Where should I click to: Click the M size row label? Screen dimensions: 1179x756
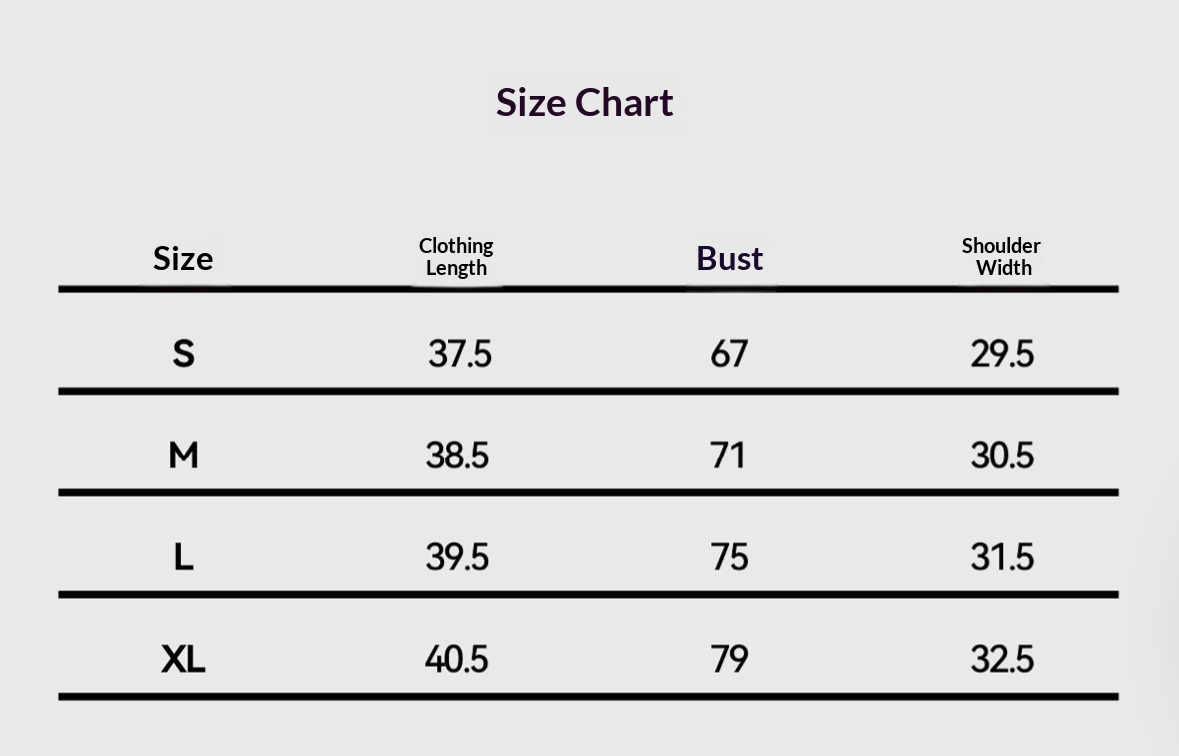tap(183, 455)
